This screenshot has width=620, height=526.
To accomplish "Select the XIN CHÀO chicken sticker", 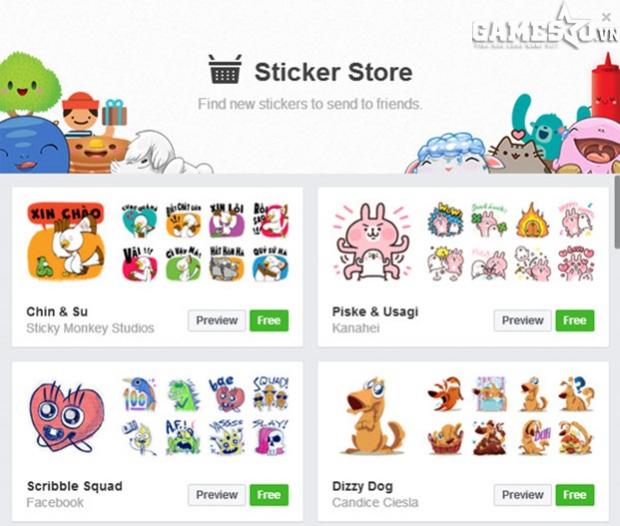I will click(x=66, y=240).
